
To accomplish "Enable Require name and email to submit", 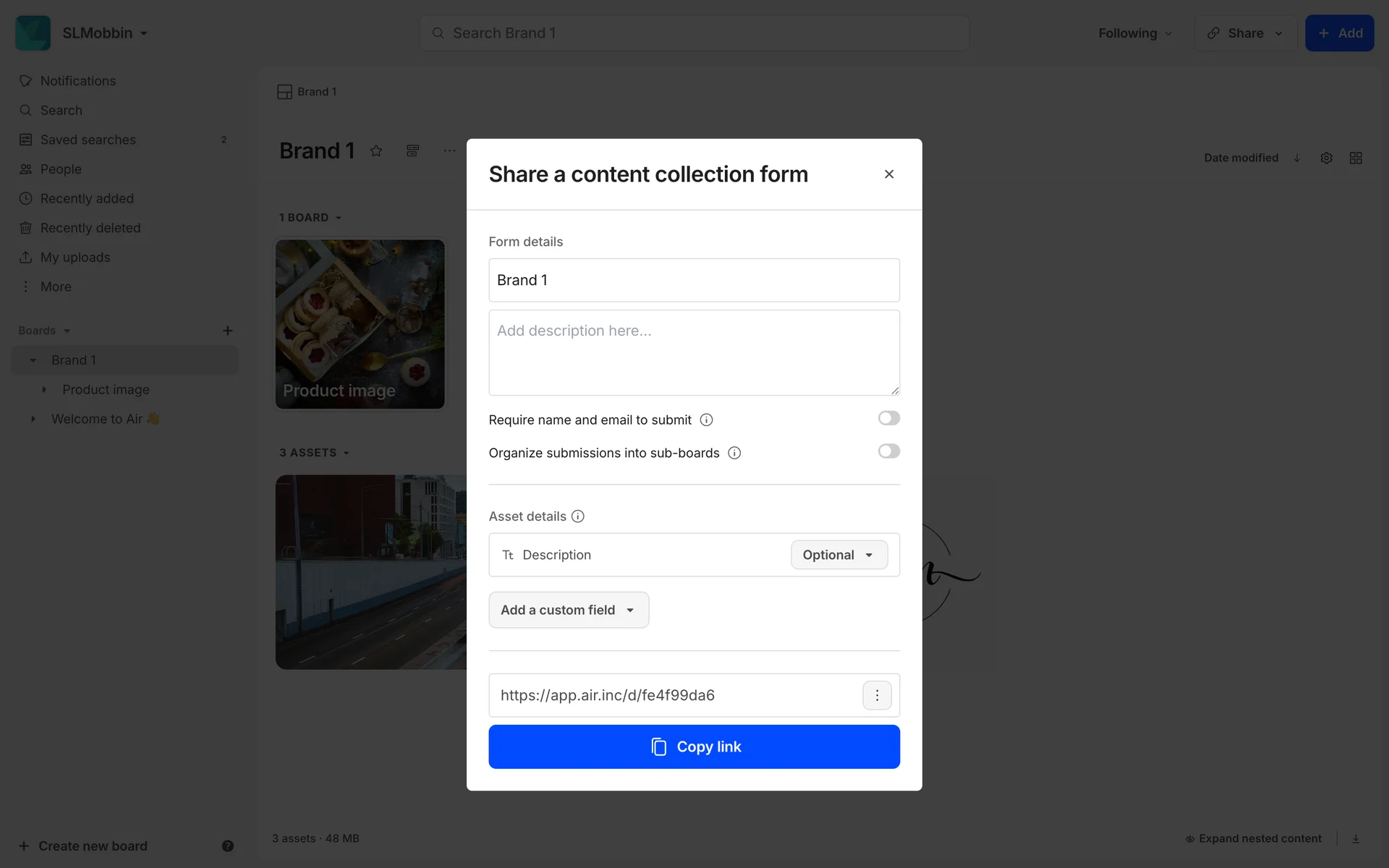I will point(888,418).
